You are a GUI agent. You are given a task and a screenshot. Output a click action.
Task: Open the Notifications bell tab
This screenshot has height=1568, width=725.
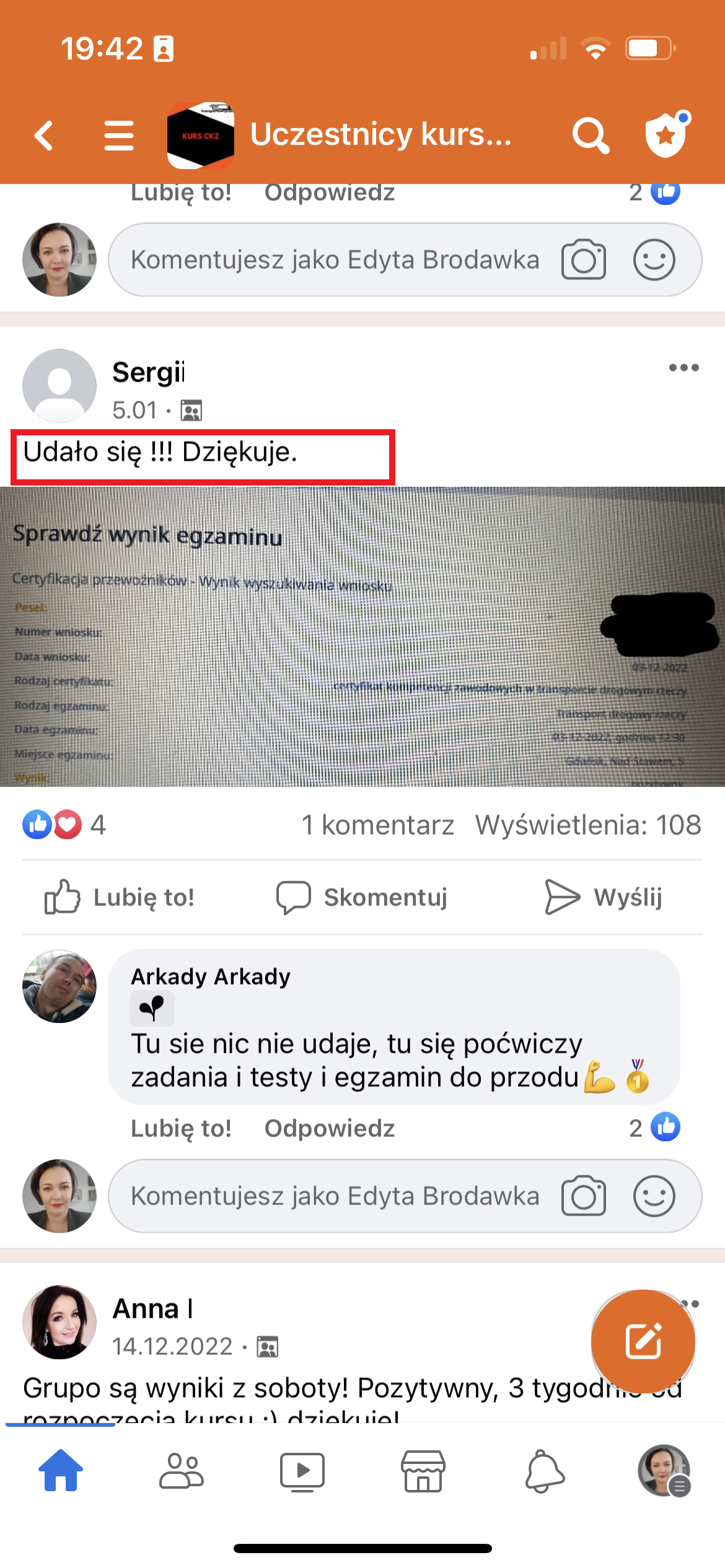pyautogui.click(x=544, y=1471)
